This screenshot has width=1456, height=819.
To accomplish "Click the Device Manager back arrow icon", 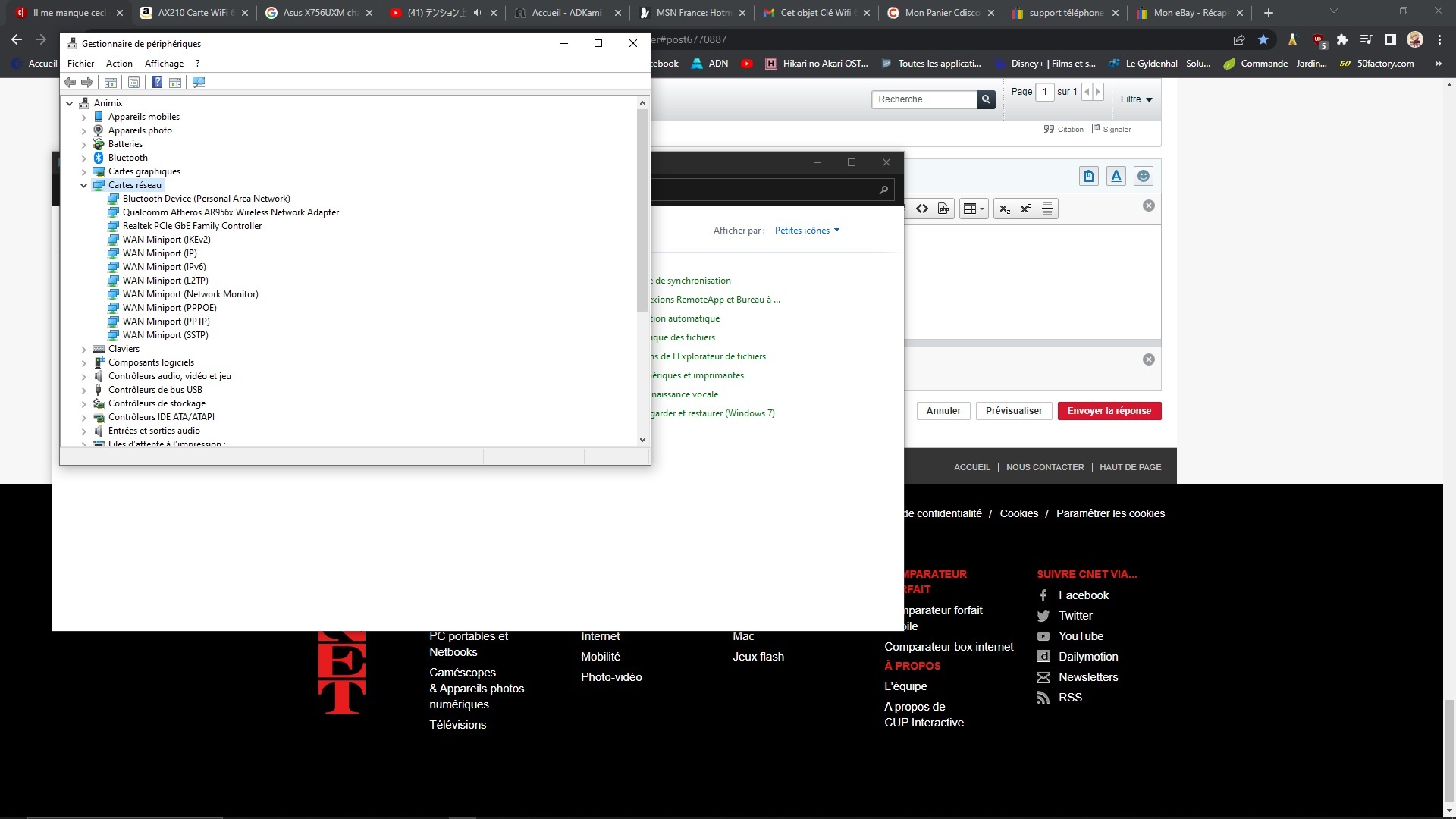I will [x=70, y=82].
